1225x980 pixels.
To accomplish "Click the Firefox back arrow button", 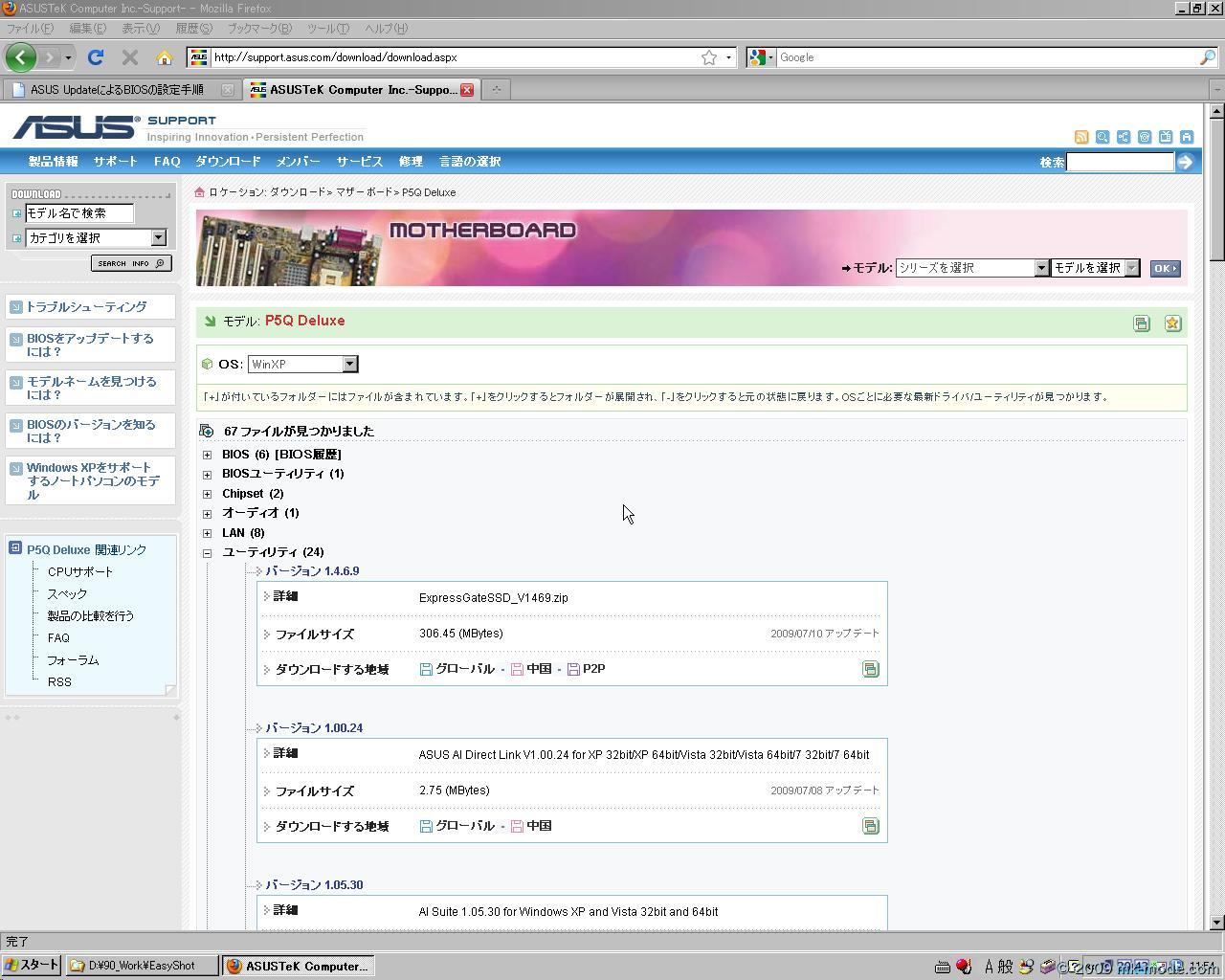I will coord(20,57).
